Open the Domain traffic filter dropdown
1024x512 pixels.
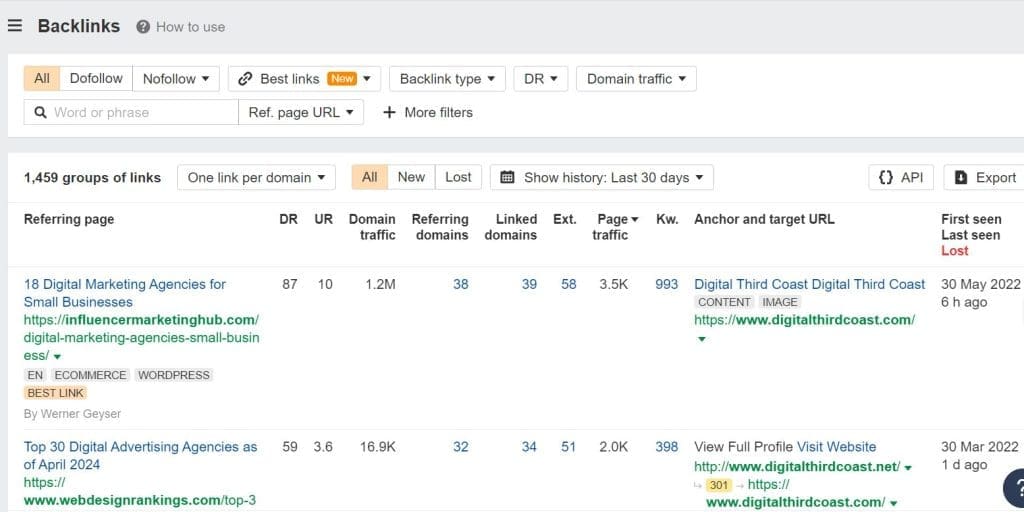[636, 78]
